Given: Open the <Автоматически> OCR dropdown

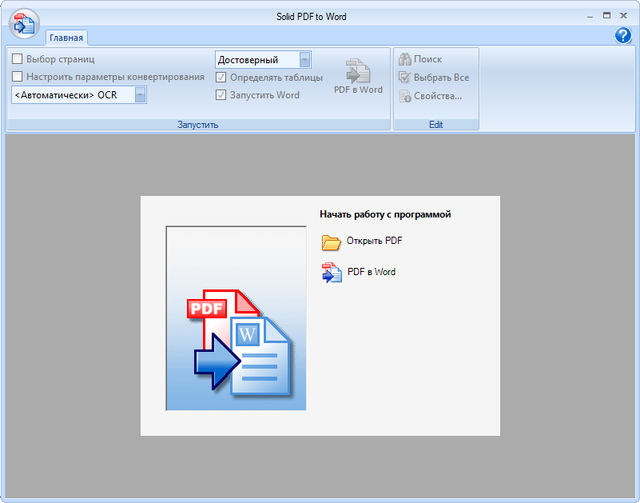Looking at the screenshot, I should point(140,95).
